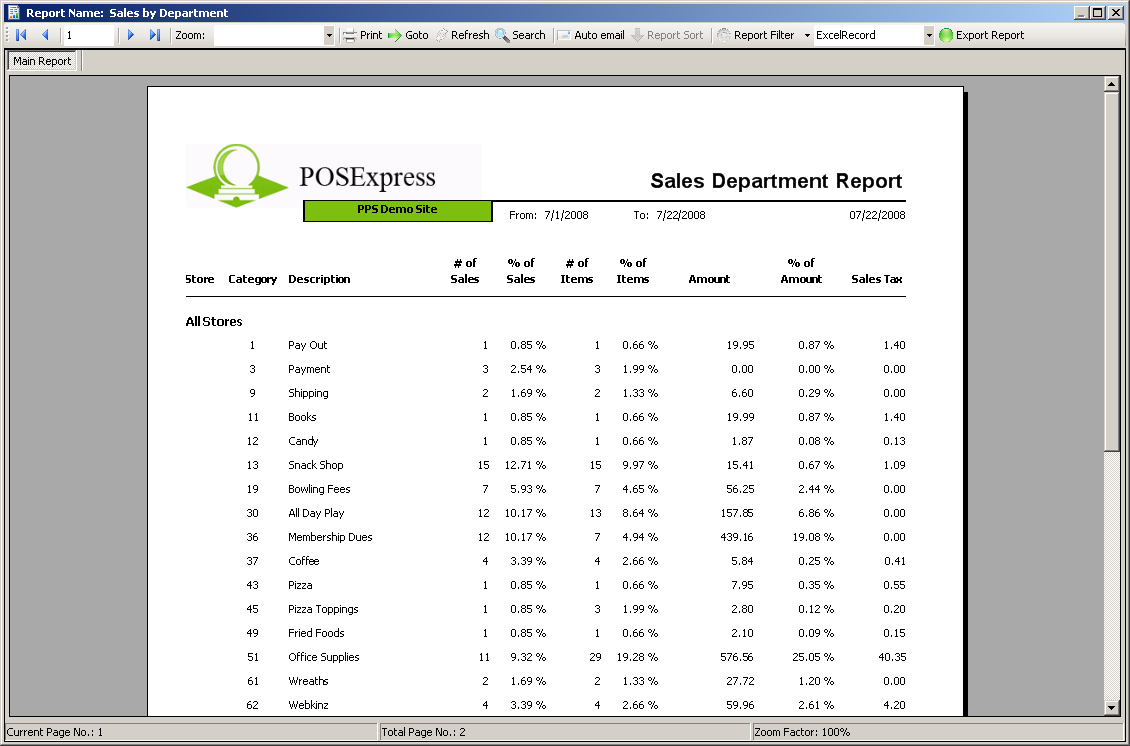1130x746 pixels.
Task: Click the 439.16 amount for Membership Dues
Action: [x=737, y=537]
